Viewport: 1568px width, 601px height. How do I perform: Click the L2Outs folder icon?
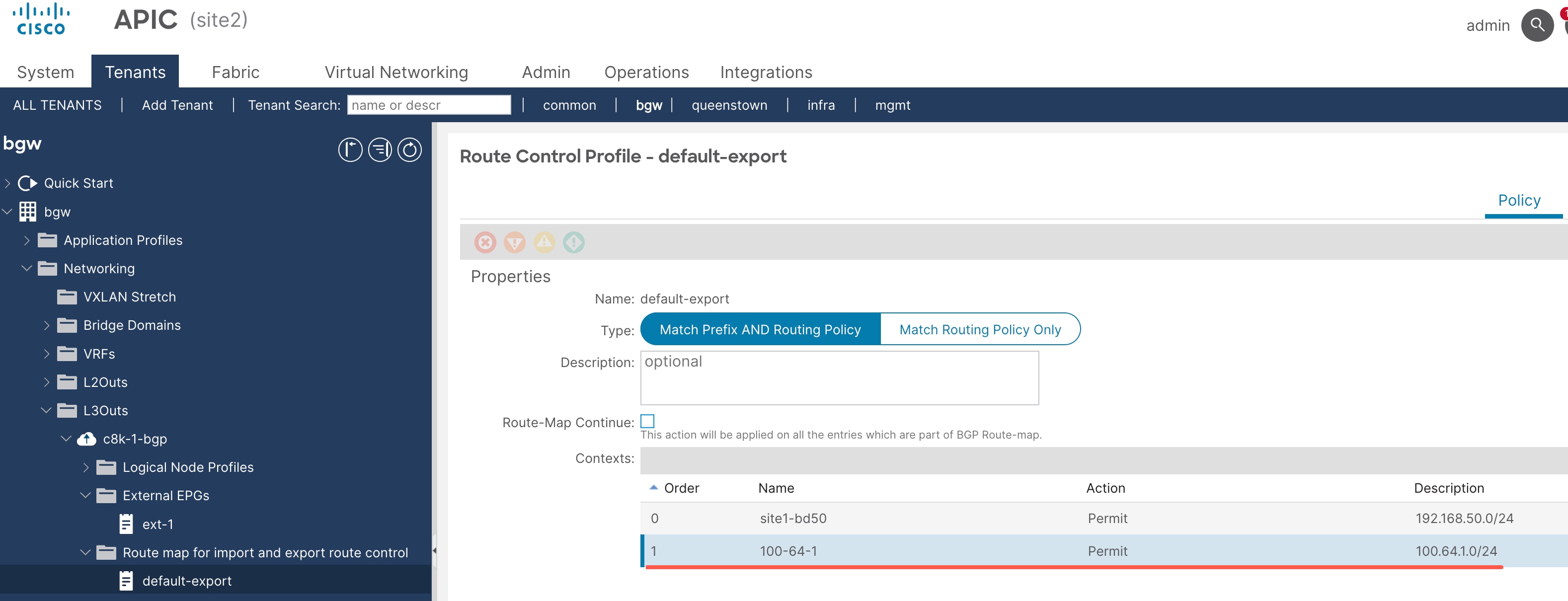(67, 382)
